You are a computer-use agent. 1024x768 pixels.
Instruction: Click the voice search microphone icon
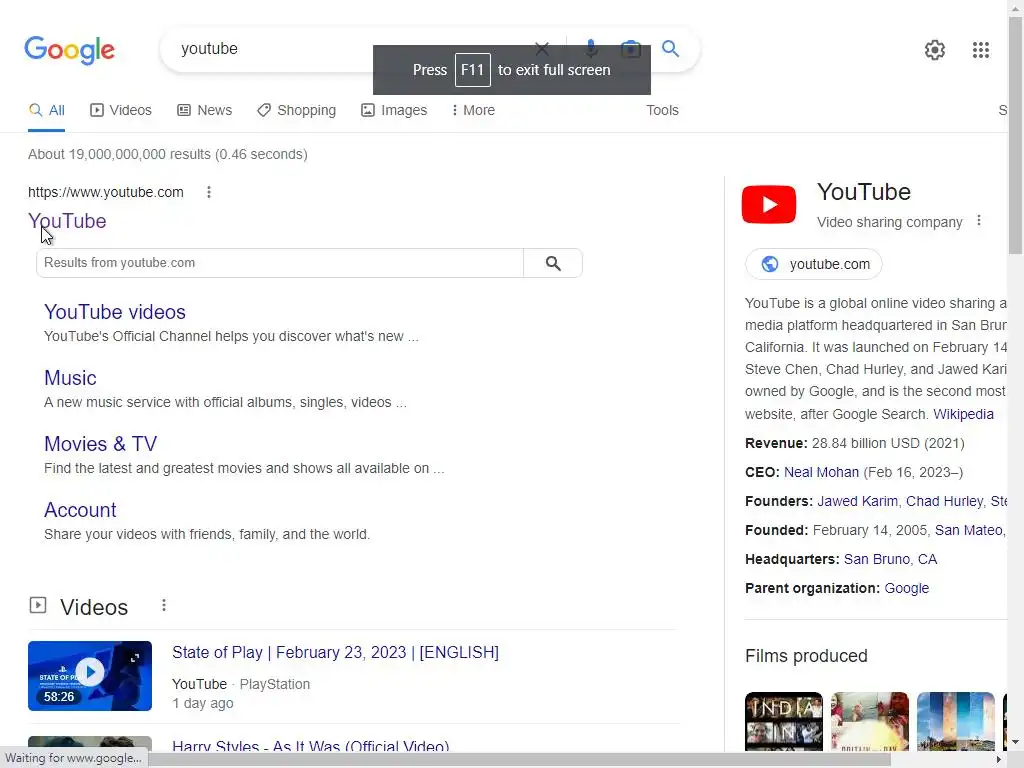coord(590,49)
